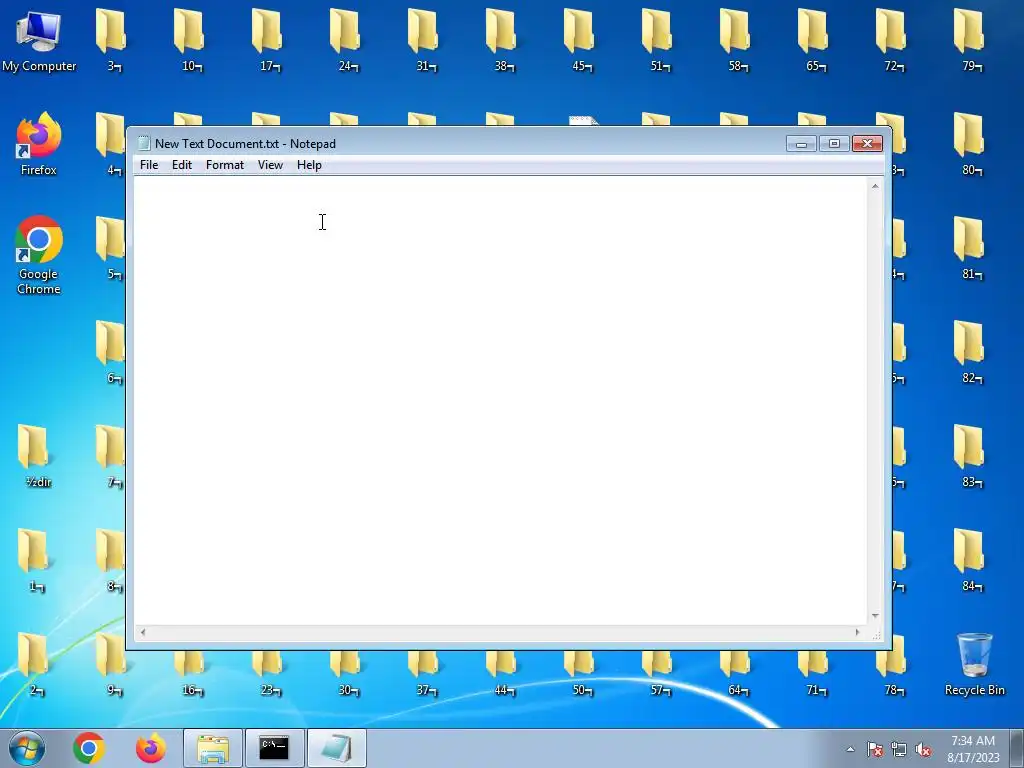Open the taskbar clock showing 7:34 AM

[973, 749]
